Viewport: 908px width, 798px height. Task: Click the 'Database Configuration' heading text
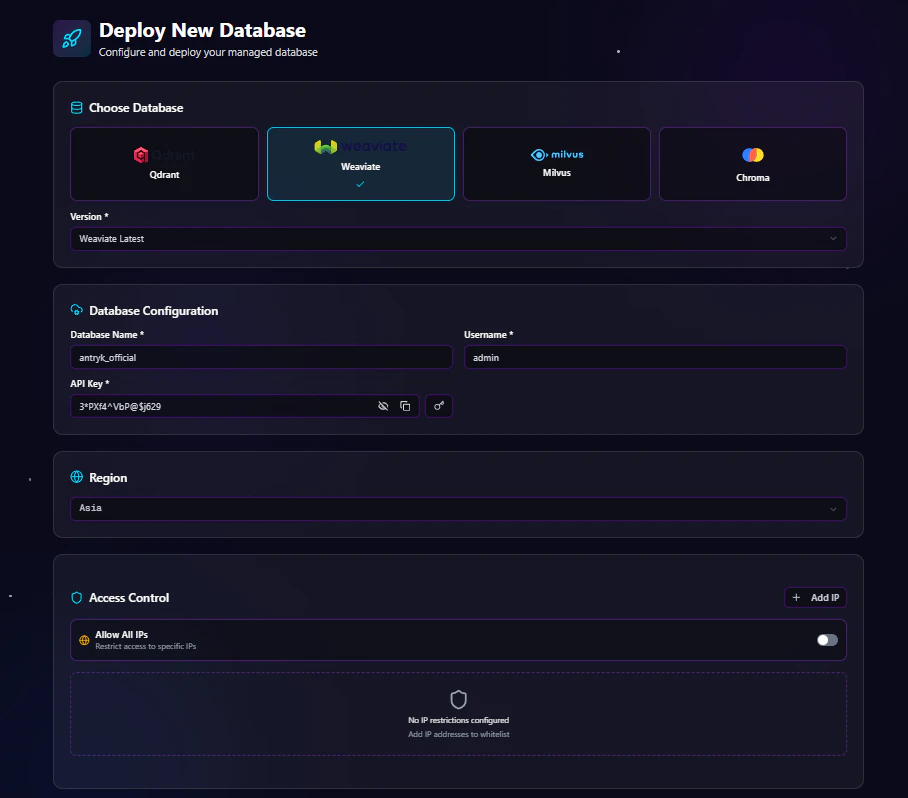point(153,311)
